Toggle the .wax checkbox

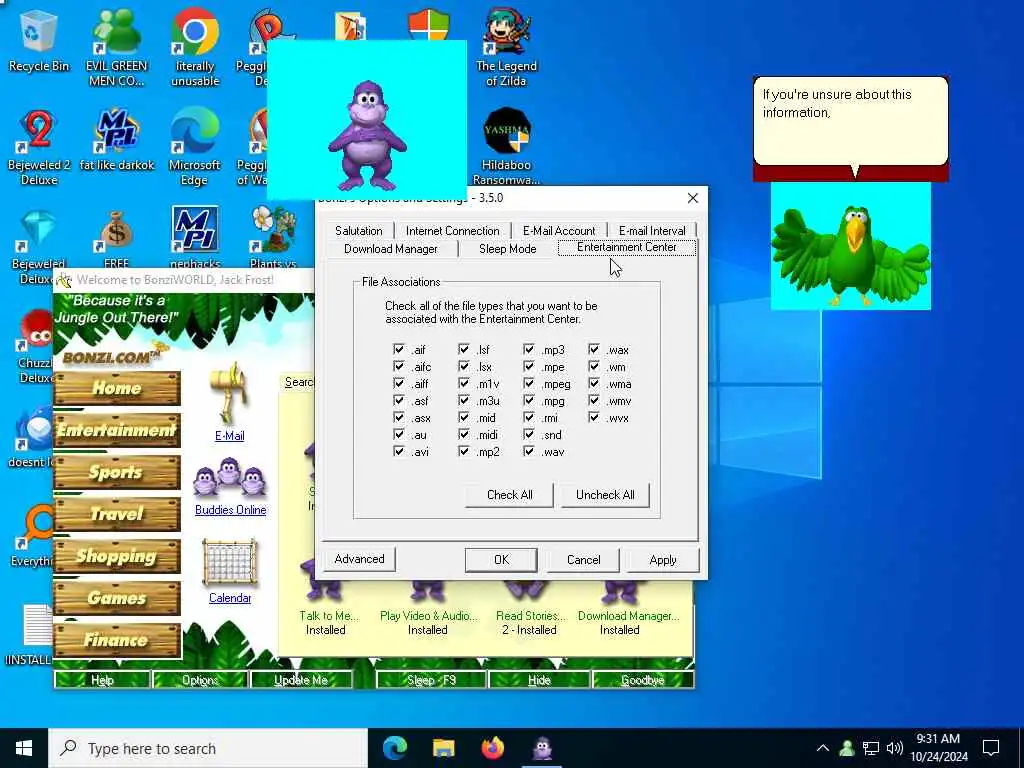click(594, 349)
